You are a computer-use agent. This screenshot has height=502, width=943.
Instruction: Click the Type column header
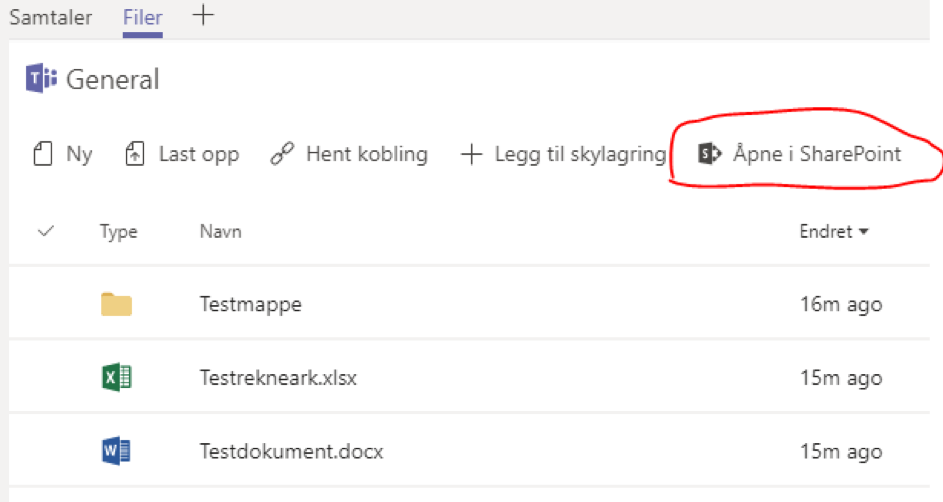118,232
